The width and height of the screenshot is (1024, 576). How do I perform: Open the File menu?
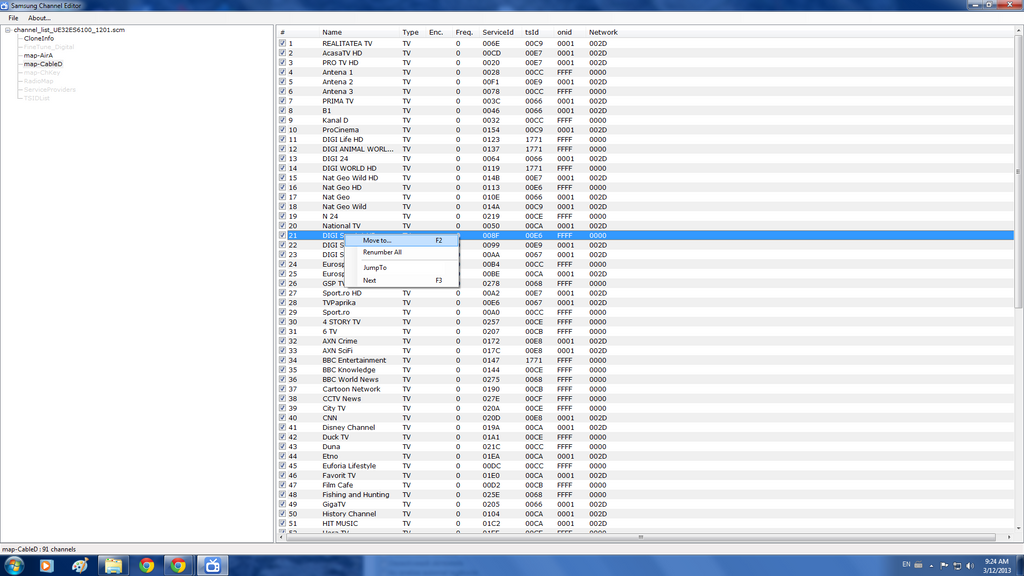click(x=13, y=18)
